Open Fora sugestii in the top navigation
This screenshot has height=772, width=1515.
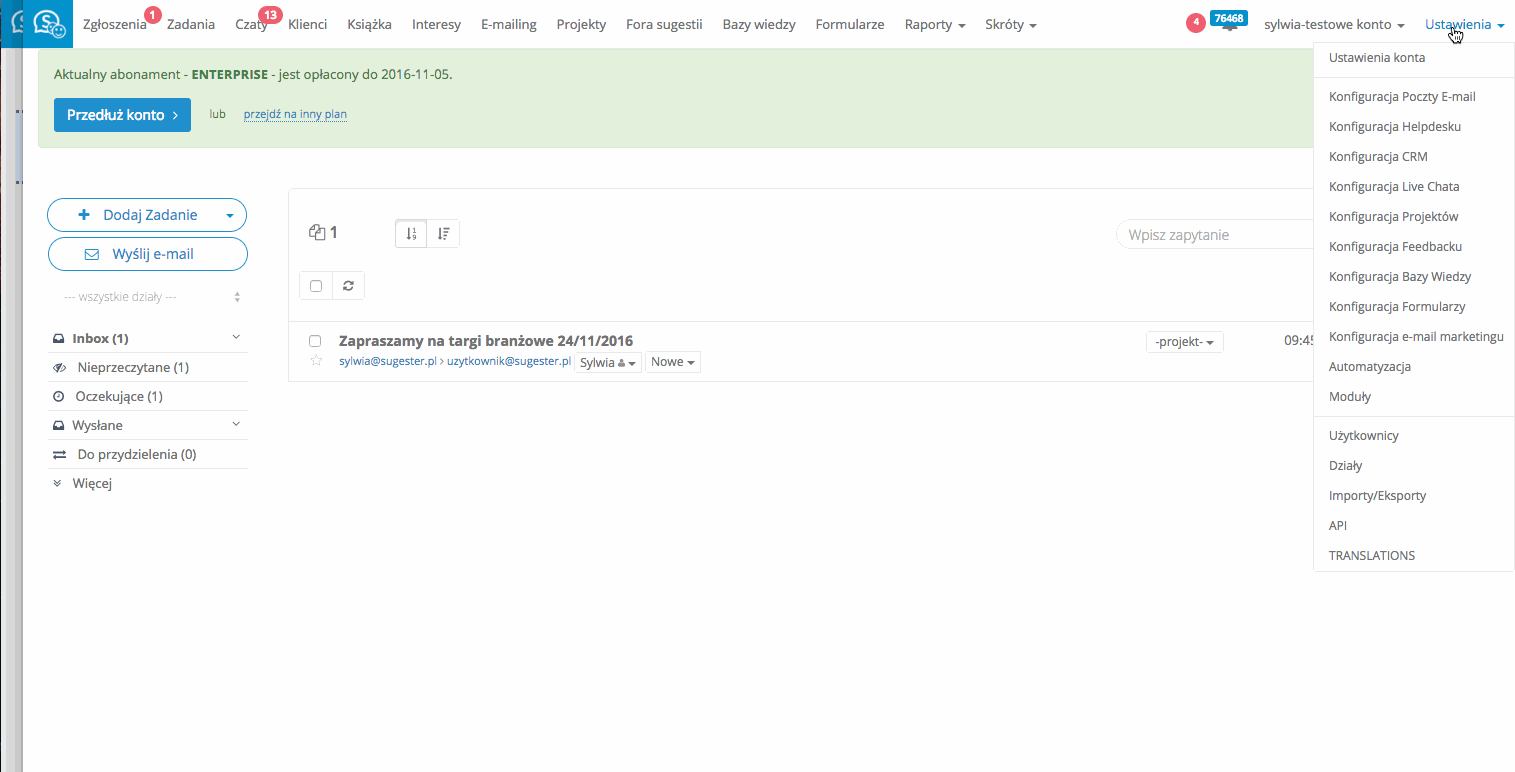(x=664, y=24)
